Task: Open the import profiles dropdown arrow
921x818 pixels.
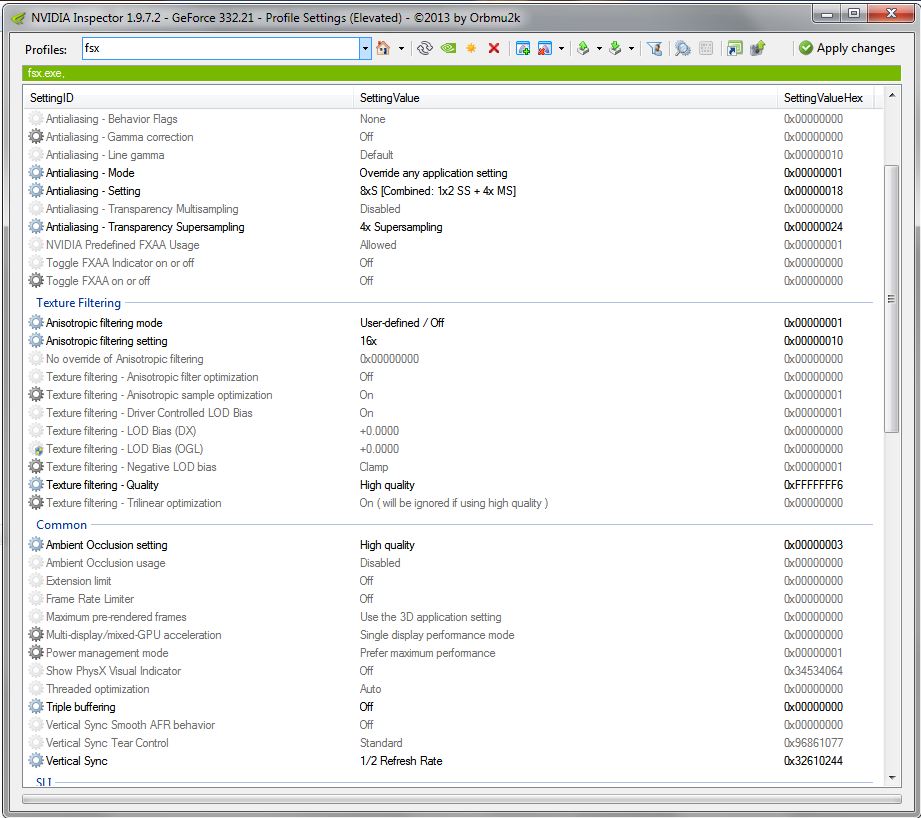Action: [x=631, y=49]
